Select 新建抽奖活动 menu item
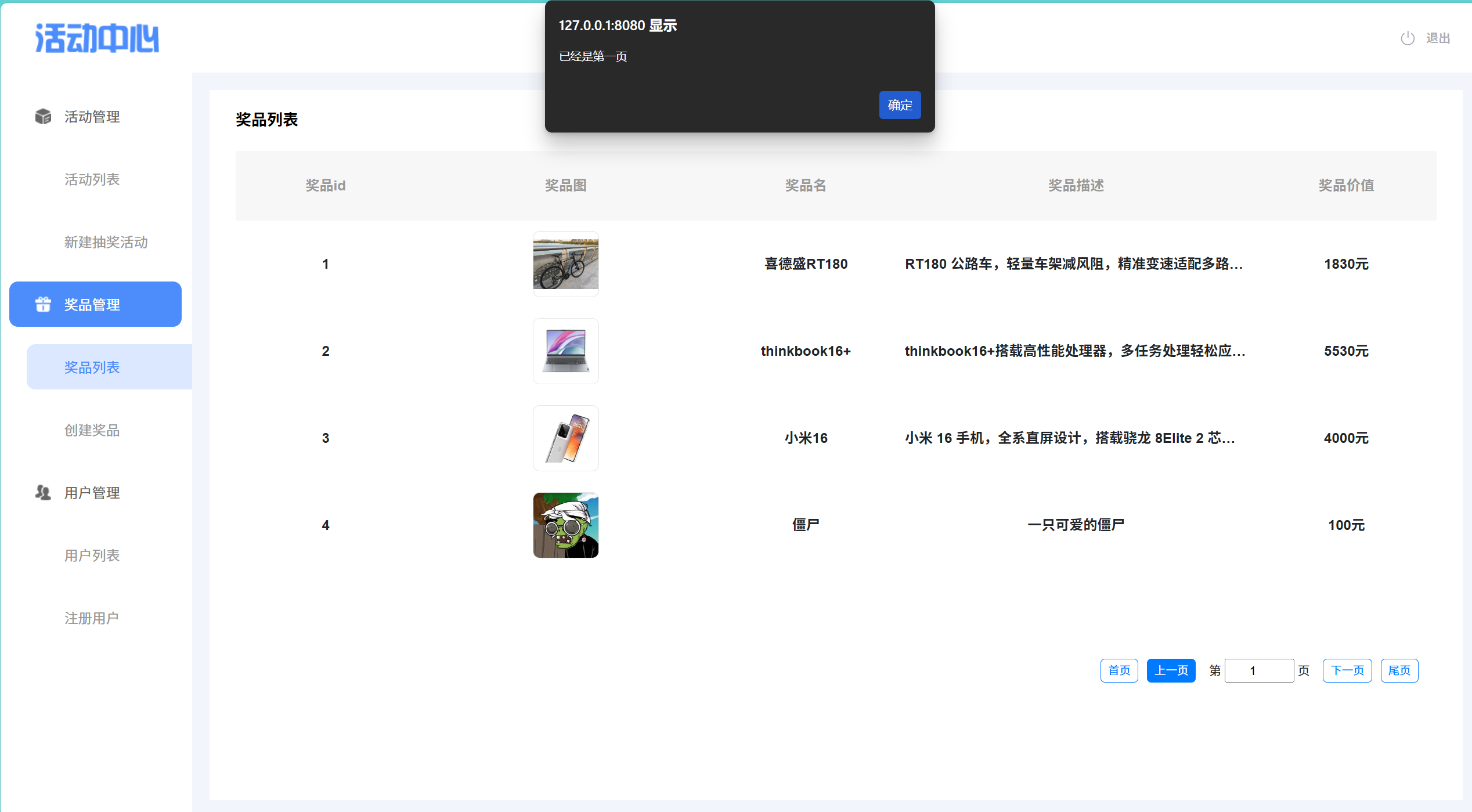The image size is (1472, 812). 106,242
